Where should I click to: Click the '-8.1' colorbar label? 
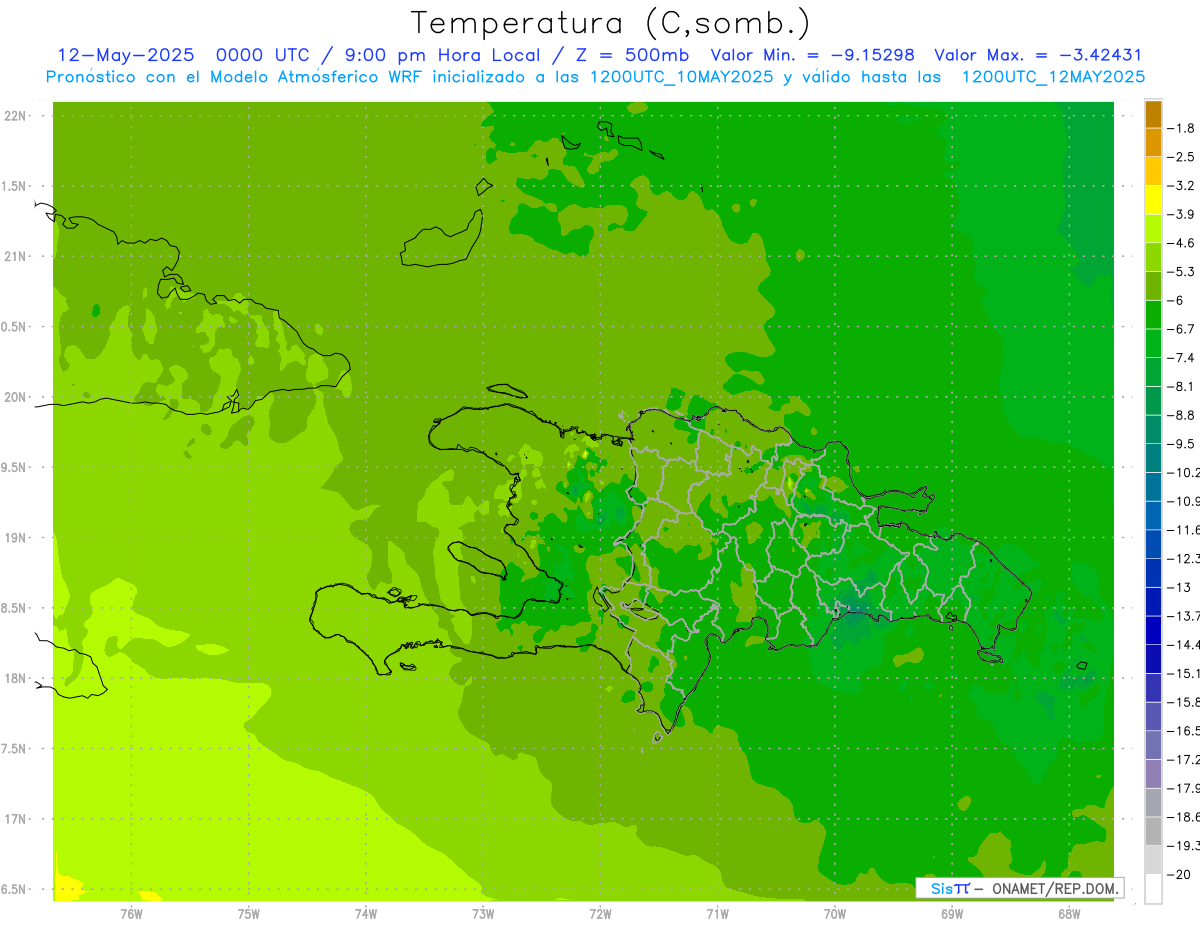[x=1182, y=386]
